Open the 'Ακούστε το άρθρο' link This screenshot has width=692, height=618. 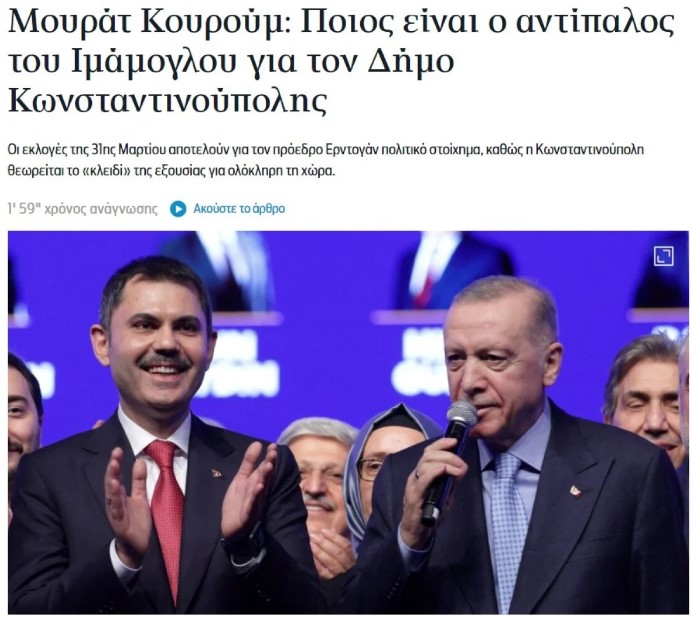coord(239,208)
